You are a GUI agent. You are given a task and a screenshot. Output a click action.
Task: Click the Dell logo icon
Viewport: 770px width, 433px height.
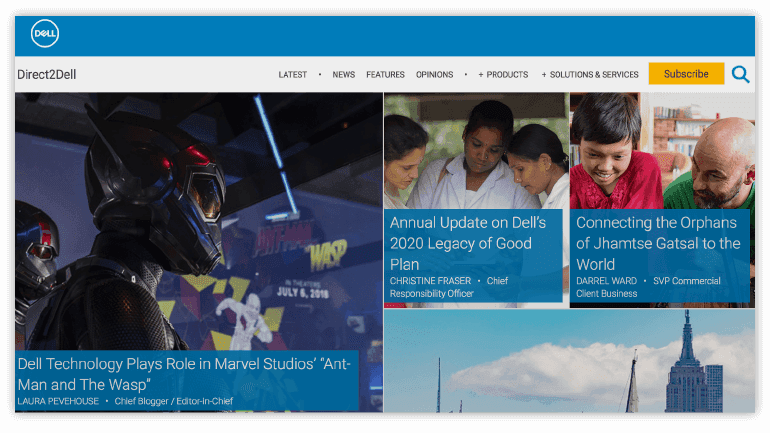45,33
